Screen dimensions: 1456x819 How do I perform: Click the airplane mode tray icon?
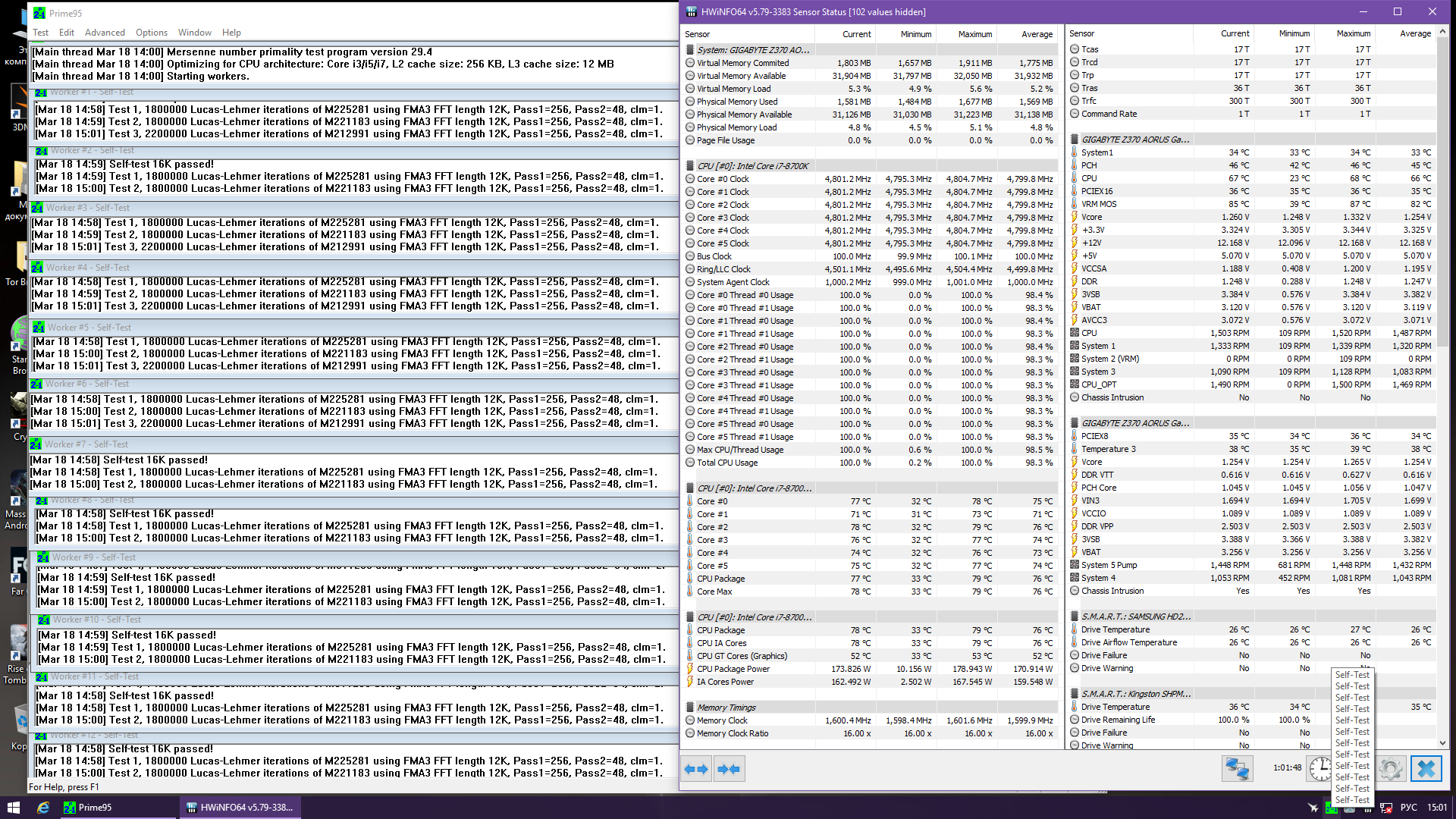(1313, 808)
